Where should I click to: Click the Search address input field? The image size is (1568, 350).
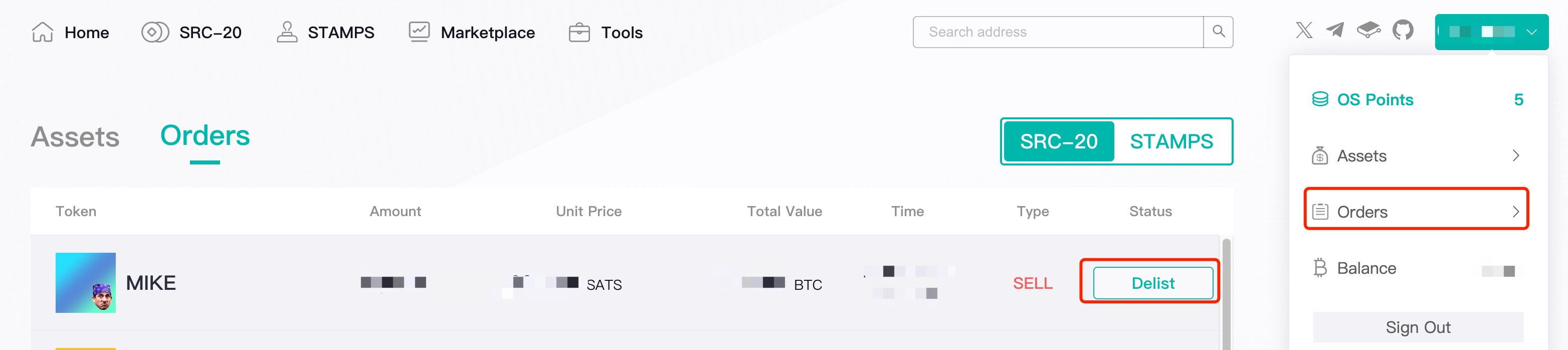tap(1058, 32)
